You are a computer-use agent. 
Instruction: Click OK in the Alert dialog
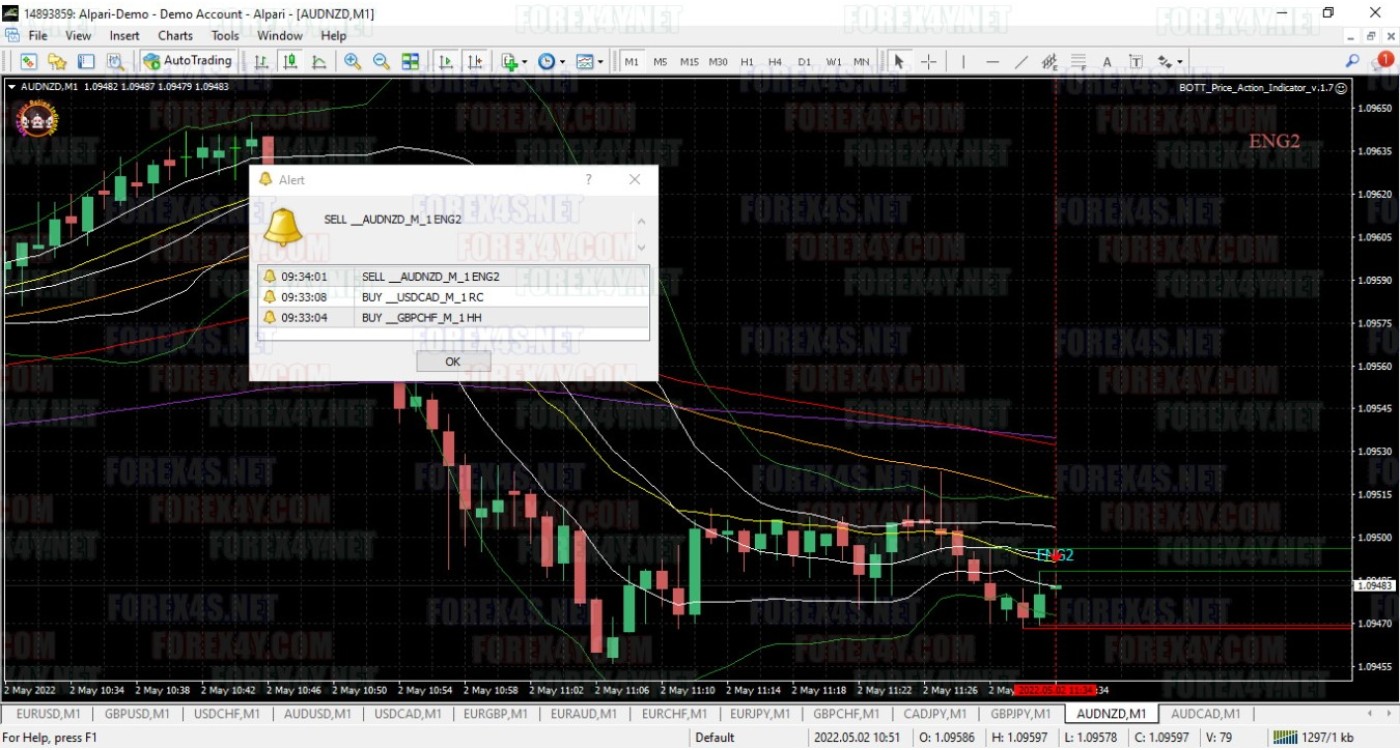pyautogui.click(x=453, y=361)
